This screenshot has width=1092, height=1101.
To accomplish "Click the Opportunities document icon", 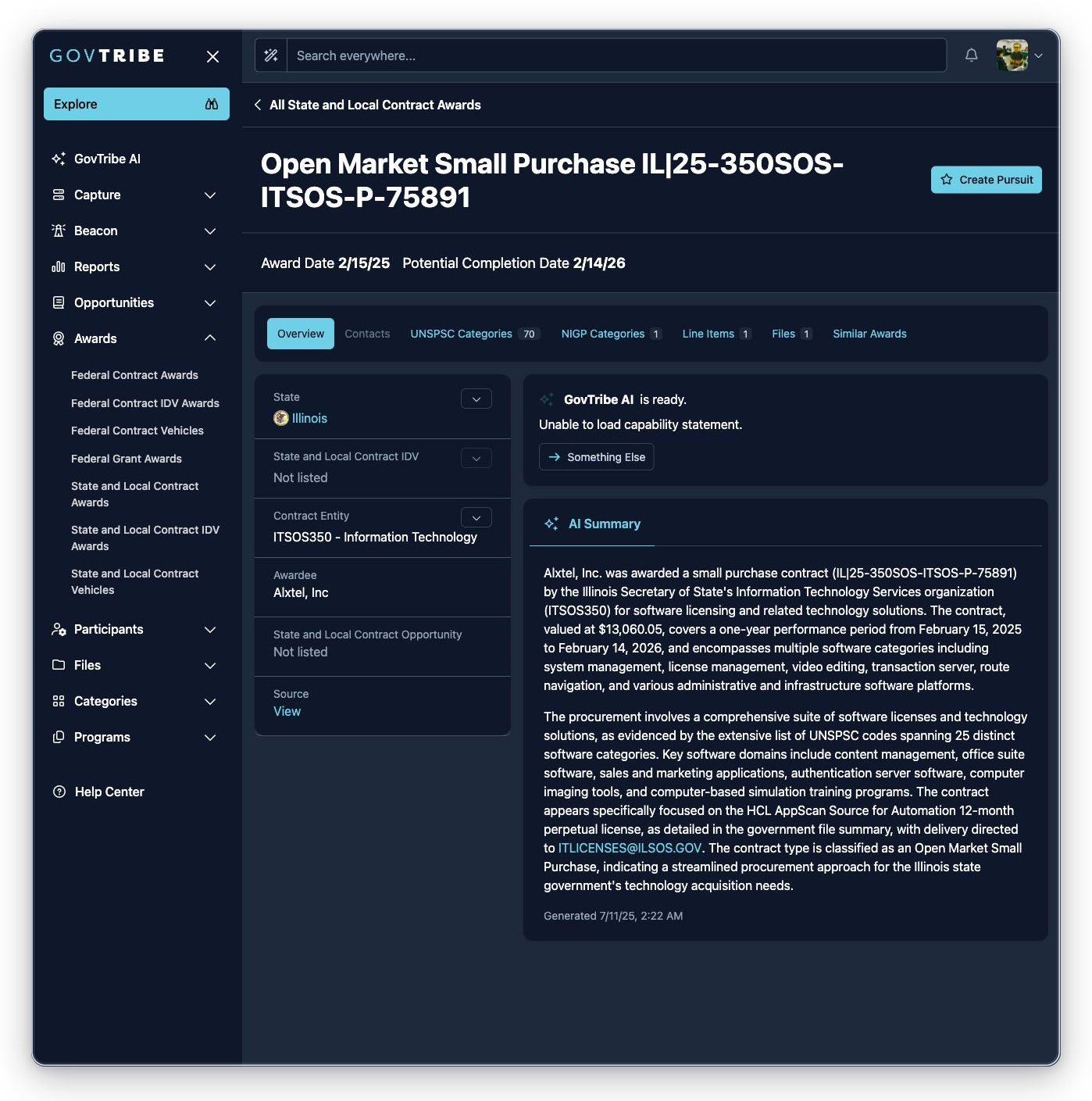I will [59, 302].
